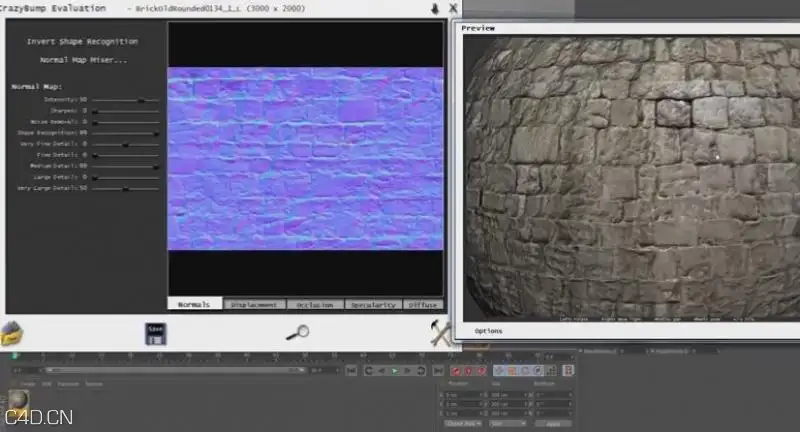
Task: Close the CrazyBump window
Action: [x=453, y=8]
